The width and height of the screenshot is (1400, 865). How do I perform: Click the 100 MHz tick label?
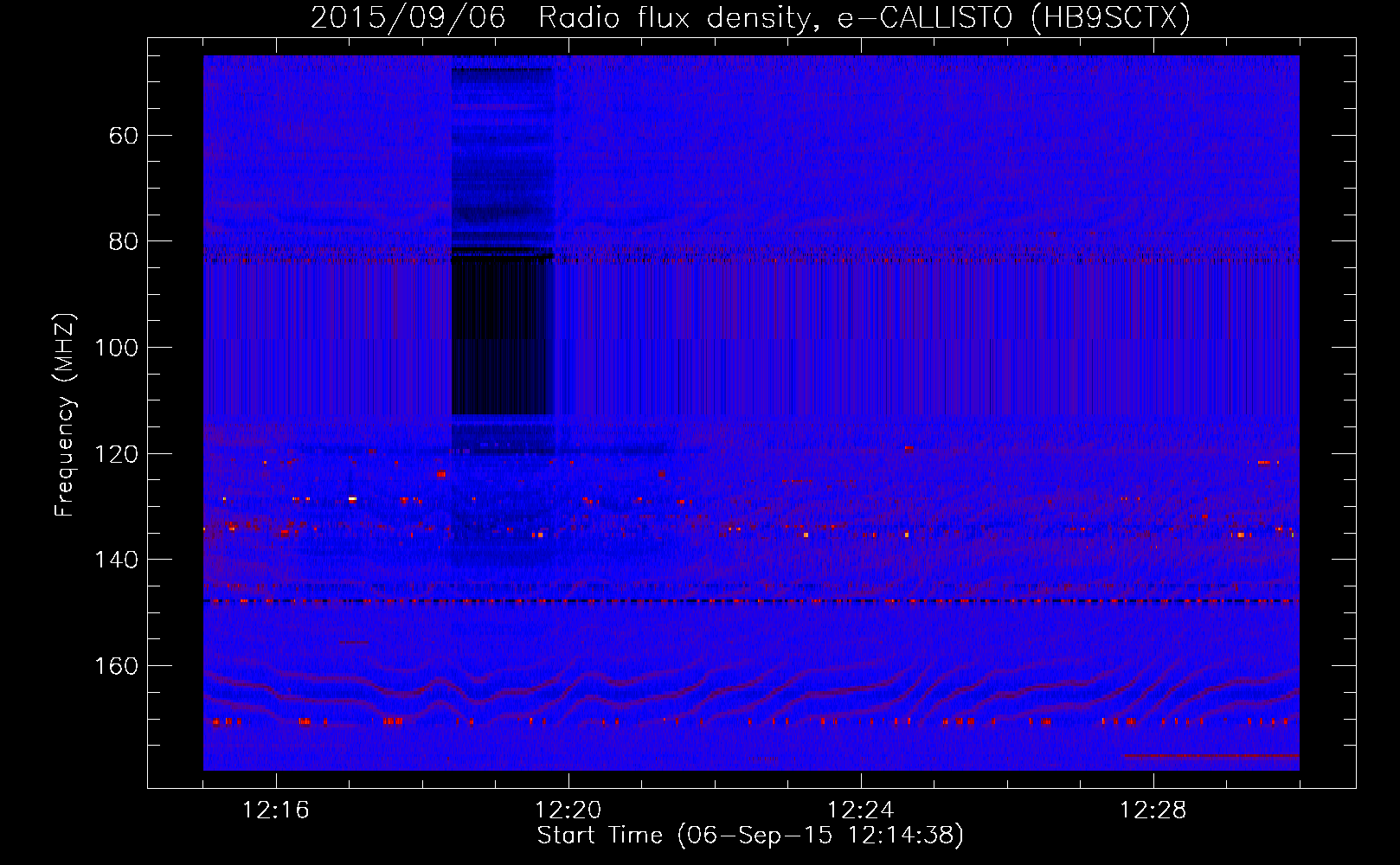click(x=116, y=348)
